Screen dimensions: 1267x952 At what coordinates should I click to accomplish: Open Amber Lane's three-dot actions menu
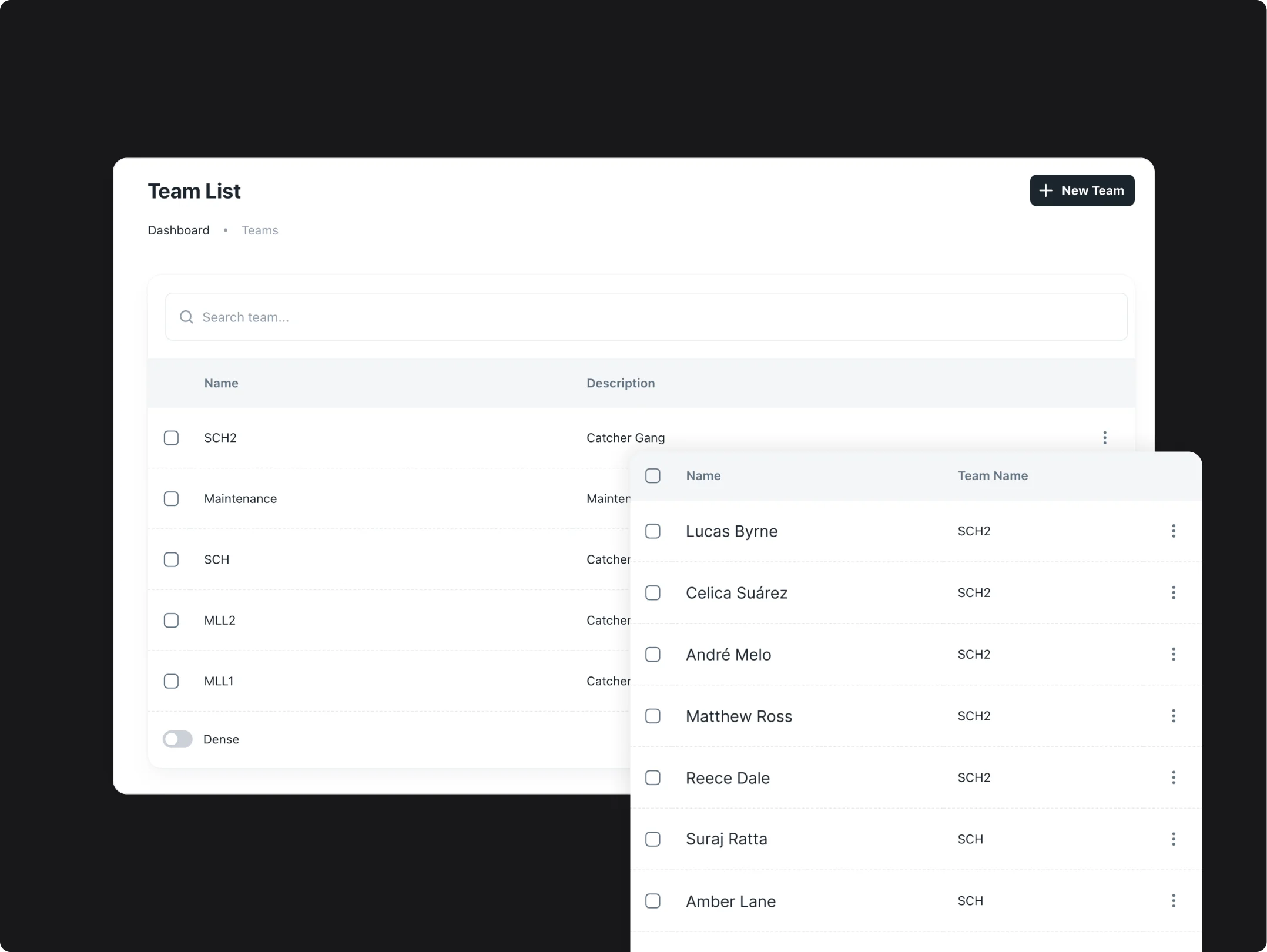coord(1173,901)
